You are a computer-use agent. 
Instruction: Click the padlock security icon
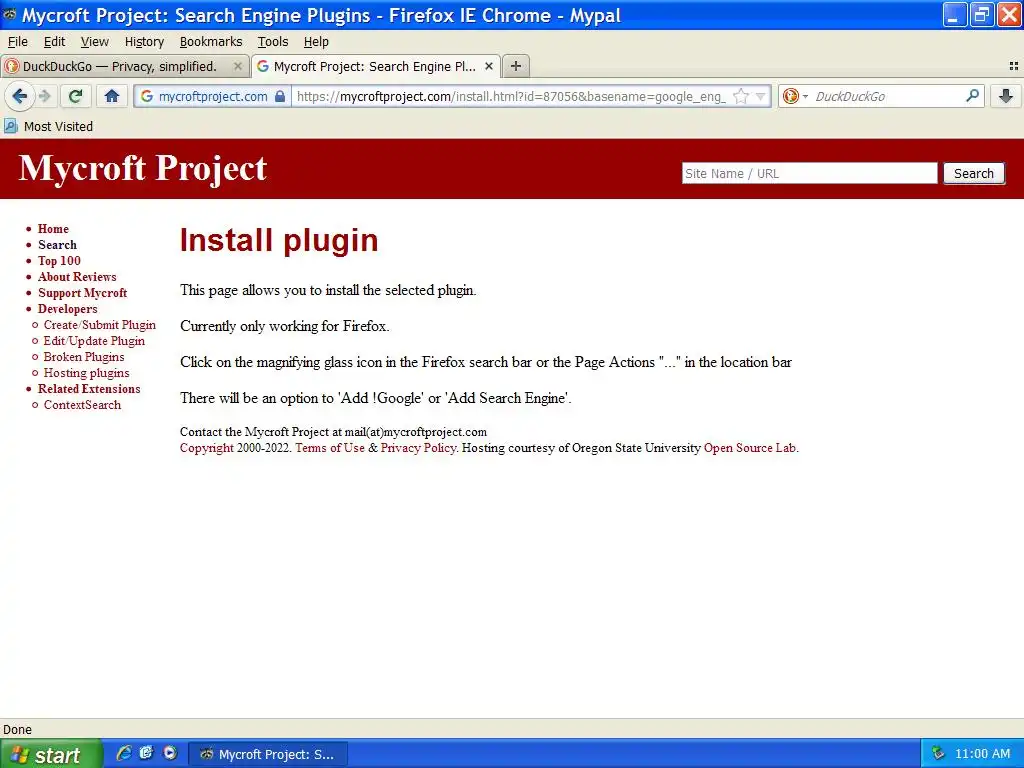(280, 97)
